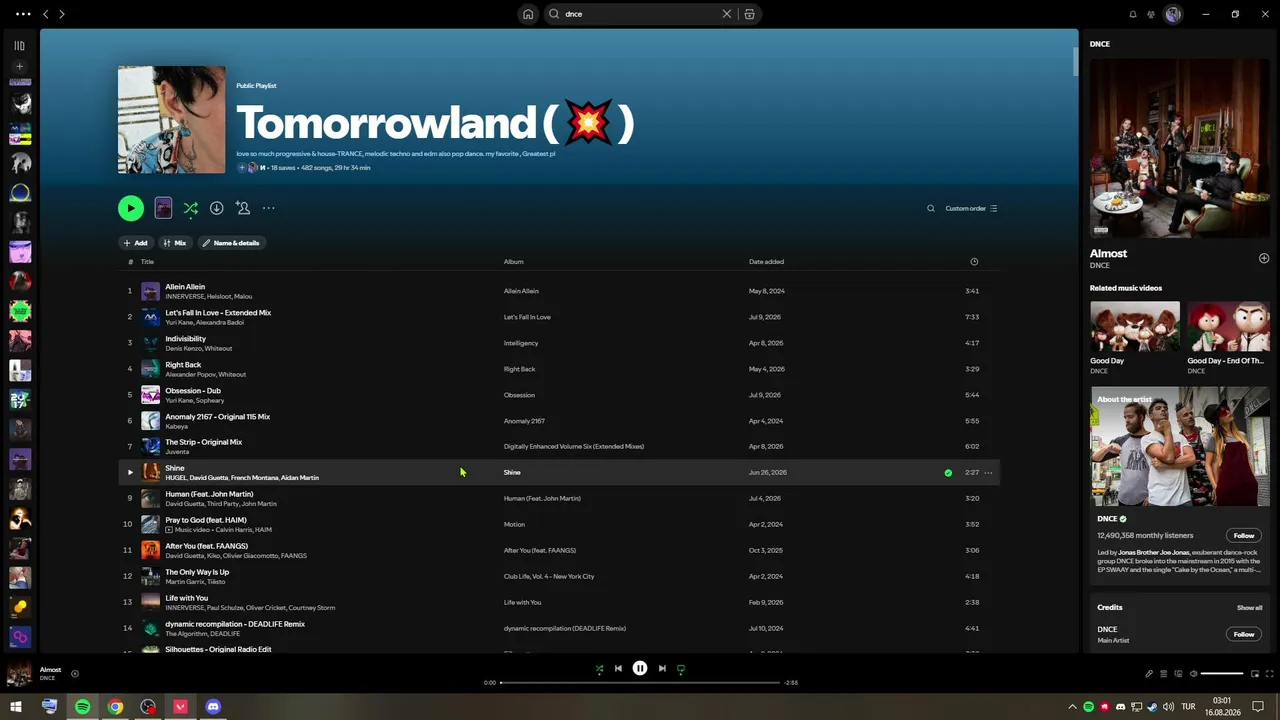Sort by the Date added column header
Image resolution: width=1280 pixels, height=720 pixels.
pos(766,262)
